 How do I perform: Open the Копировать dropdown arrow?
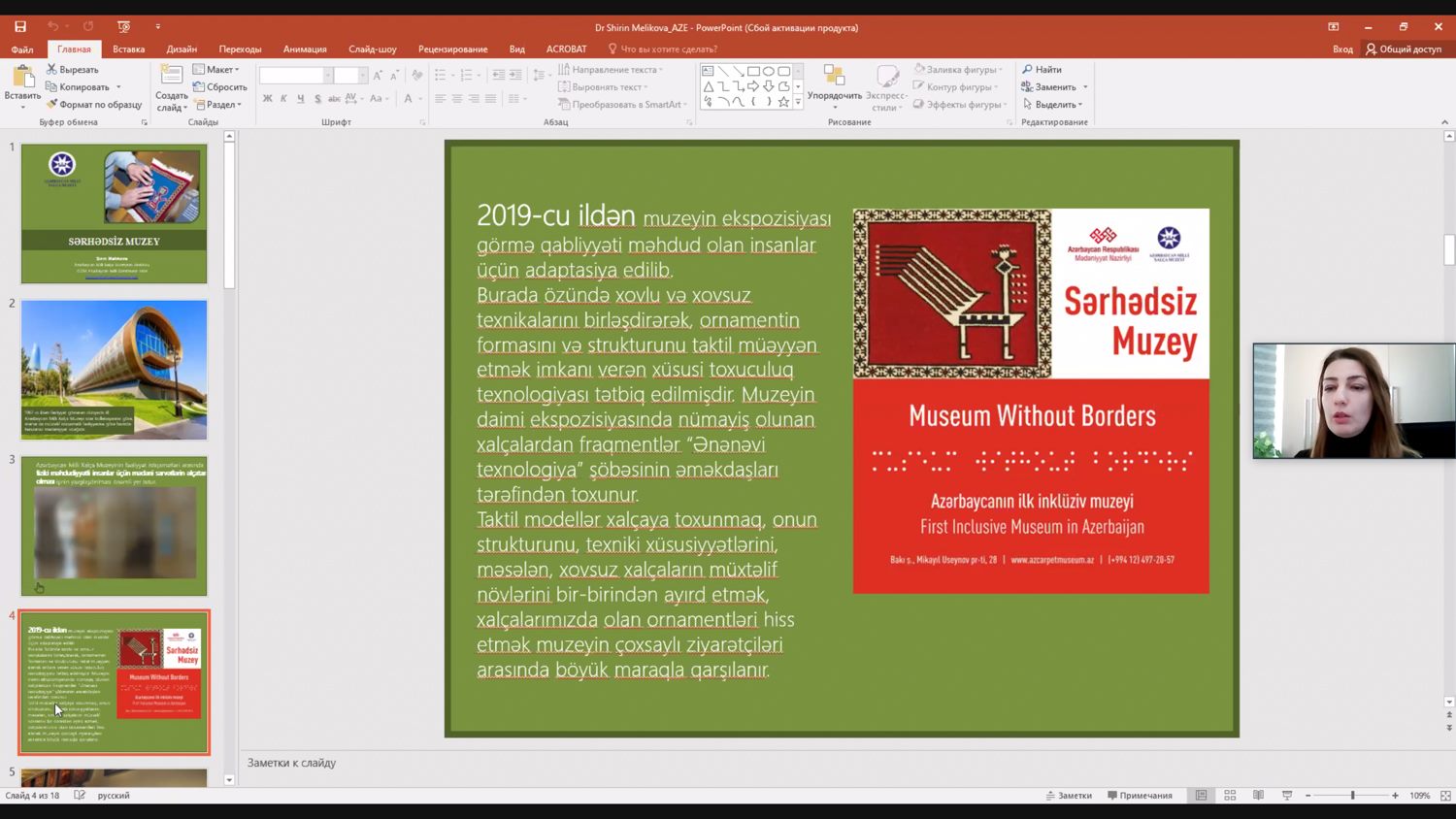118,87
